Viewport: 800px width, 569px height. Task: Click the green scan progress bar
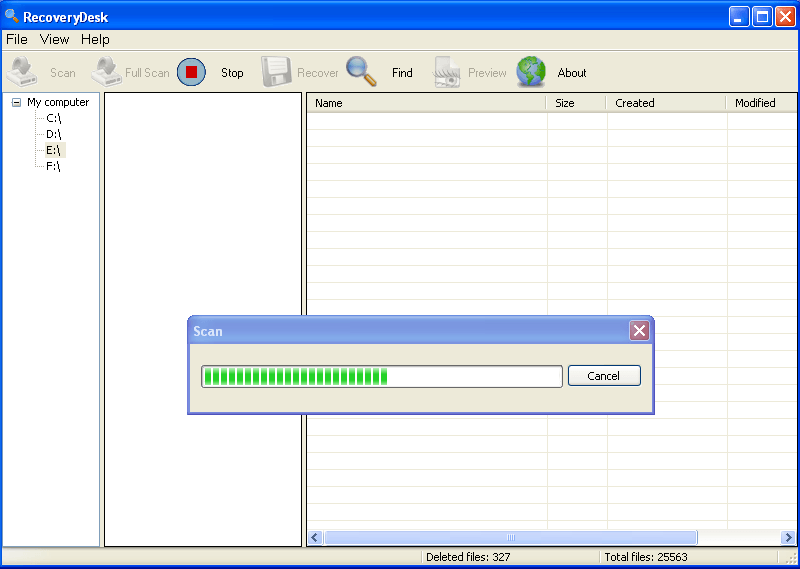[x=382, y=377]
